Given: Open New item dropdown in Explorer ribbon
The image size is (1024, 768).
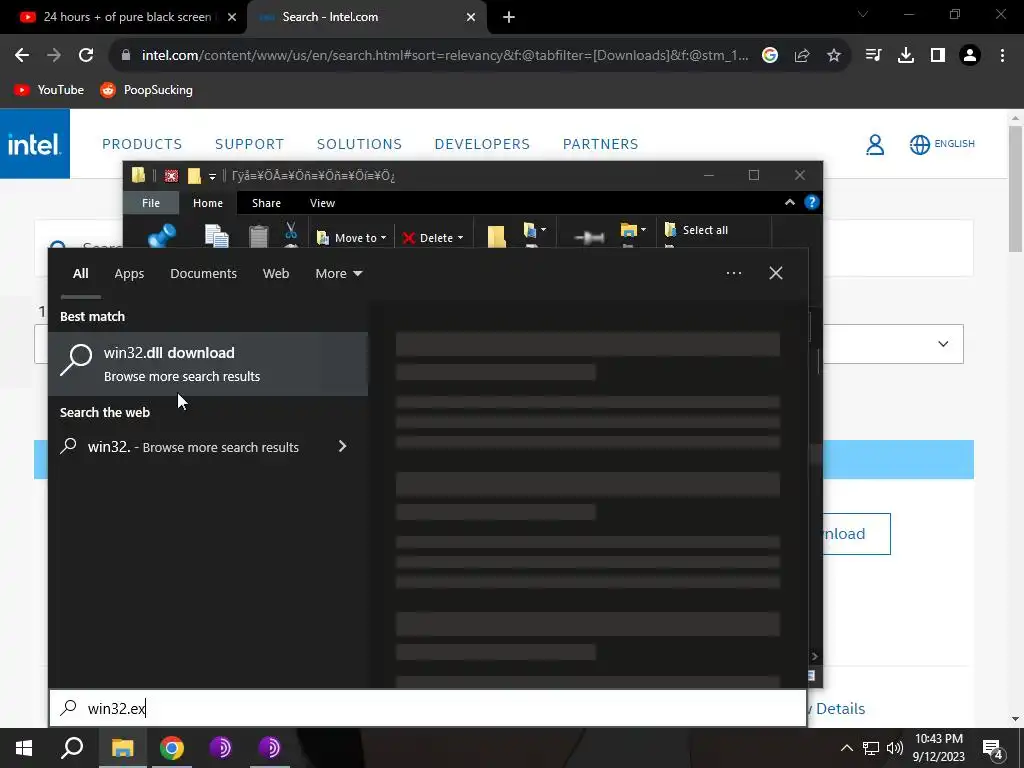Looking at the screenshot, I should [535, 230].
